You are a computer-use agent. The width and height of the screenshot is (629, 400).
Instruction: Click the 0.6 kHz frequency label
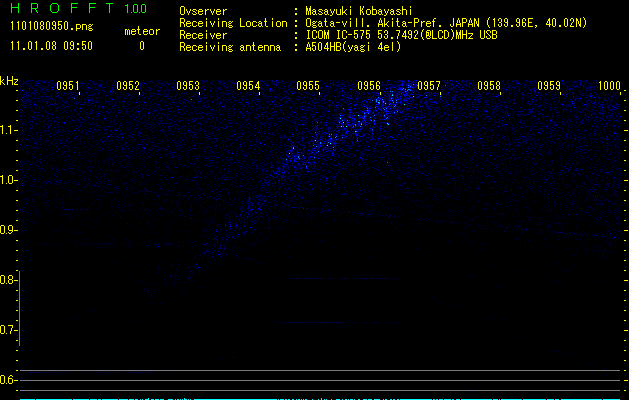pos(8,380)
